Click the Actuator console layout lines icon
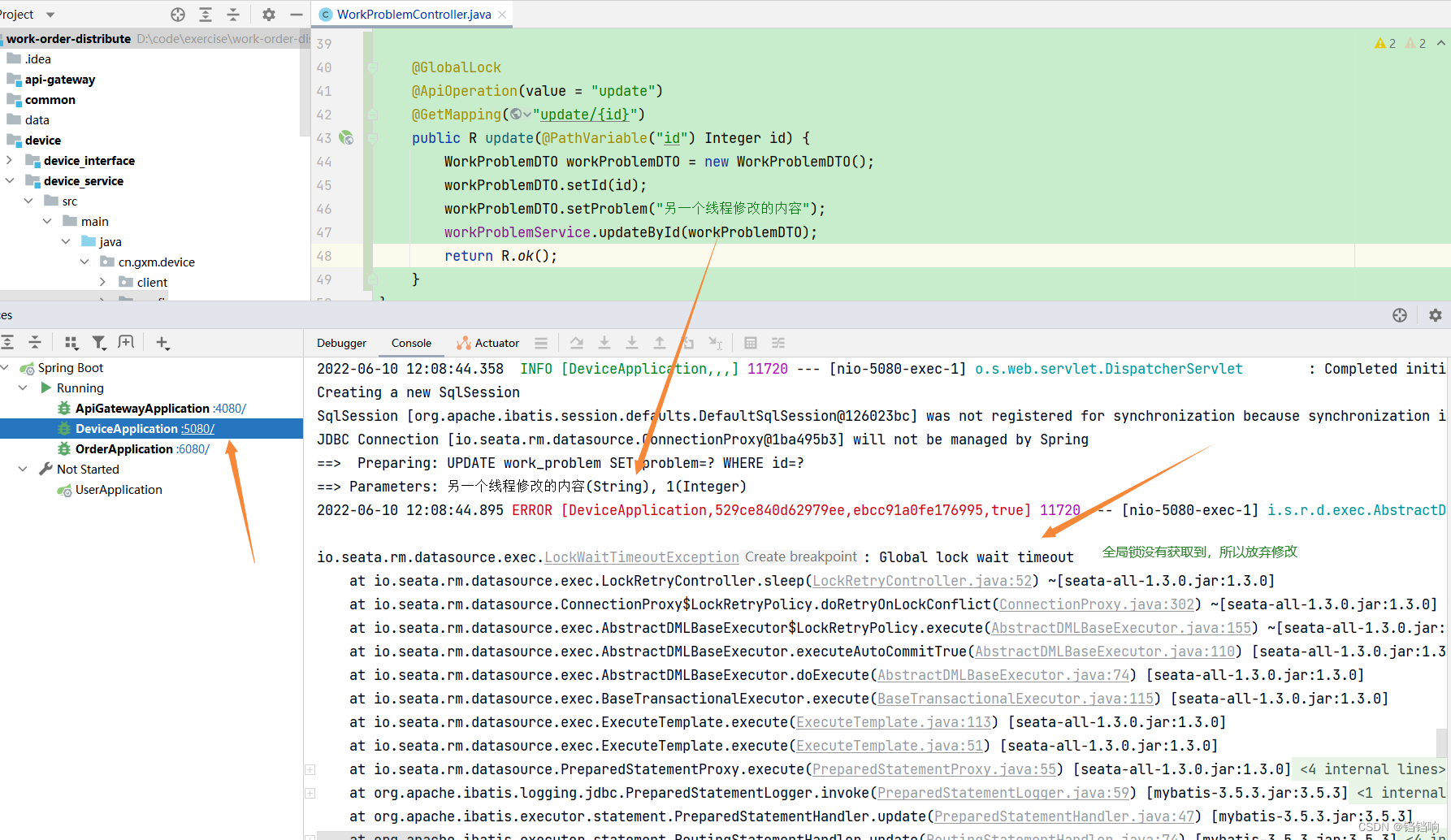The width and height of the screenshot is (1451, 840). point(541,343)
